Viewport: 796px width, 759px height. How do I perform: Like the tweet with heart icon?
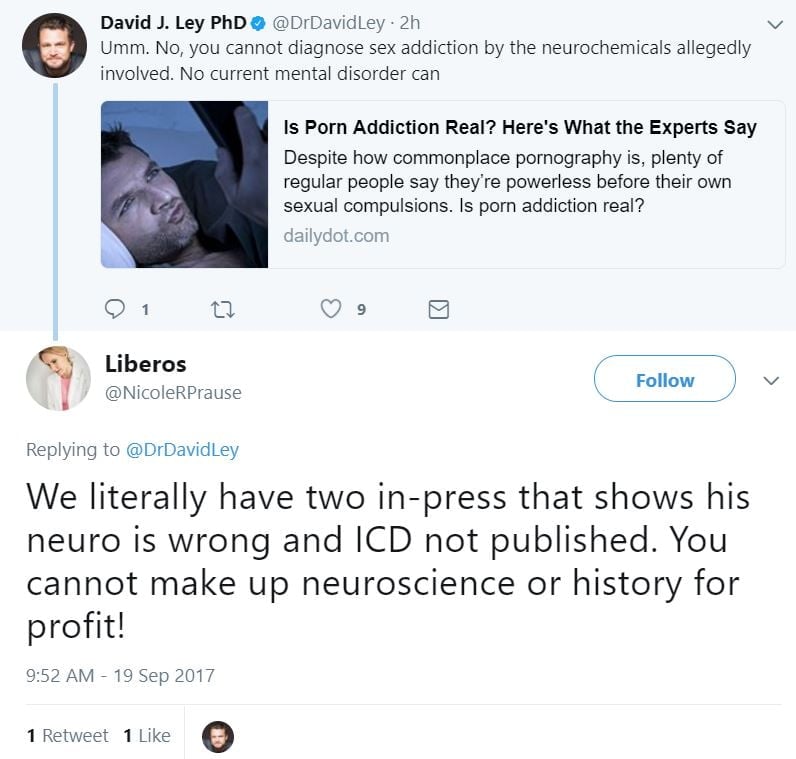point(330,309)
